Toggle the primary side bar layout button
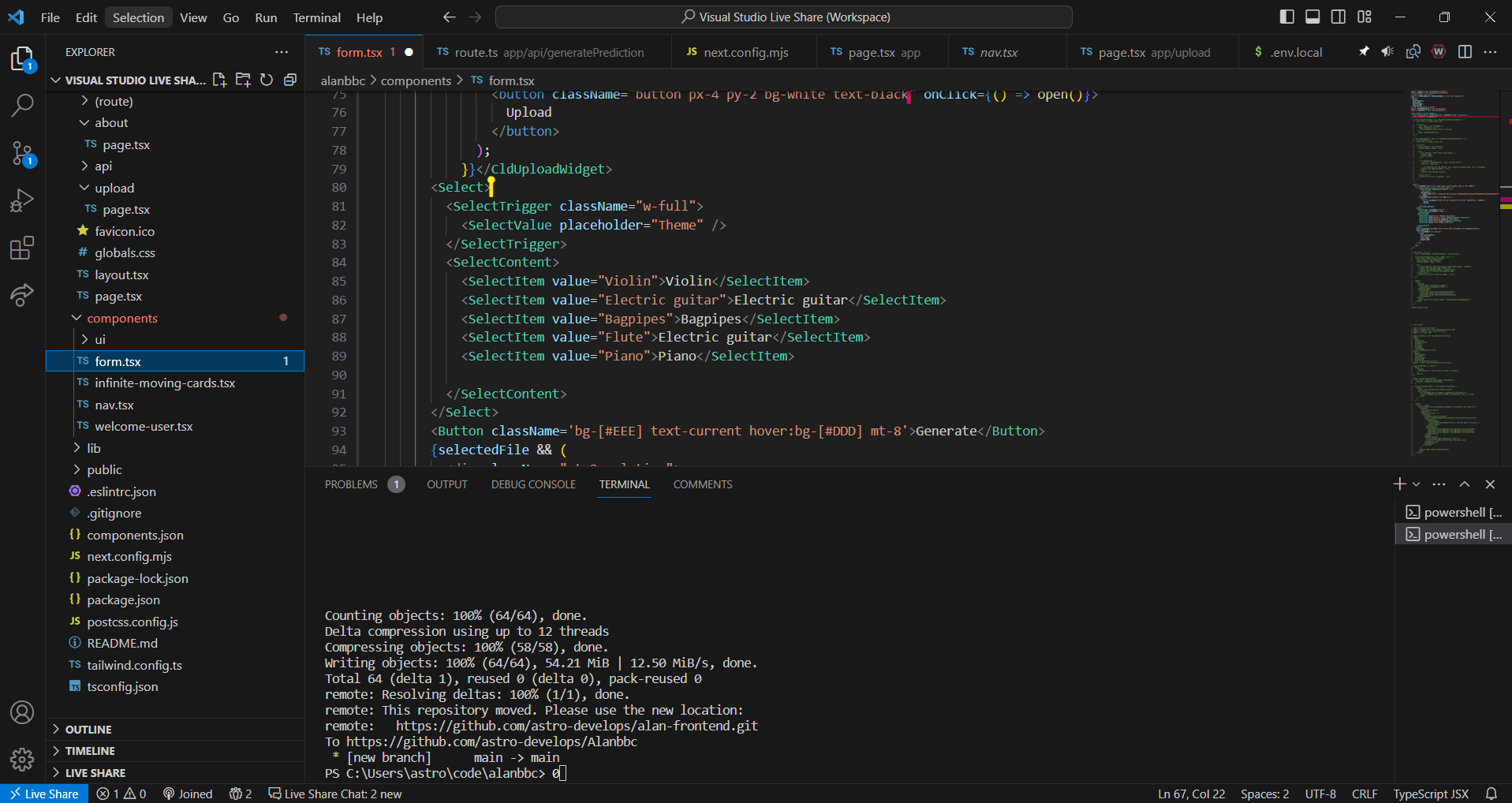 [x=1286, y=17]
